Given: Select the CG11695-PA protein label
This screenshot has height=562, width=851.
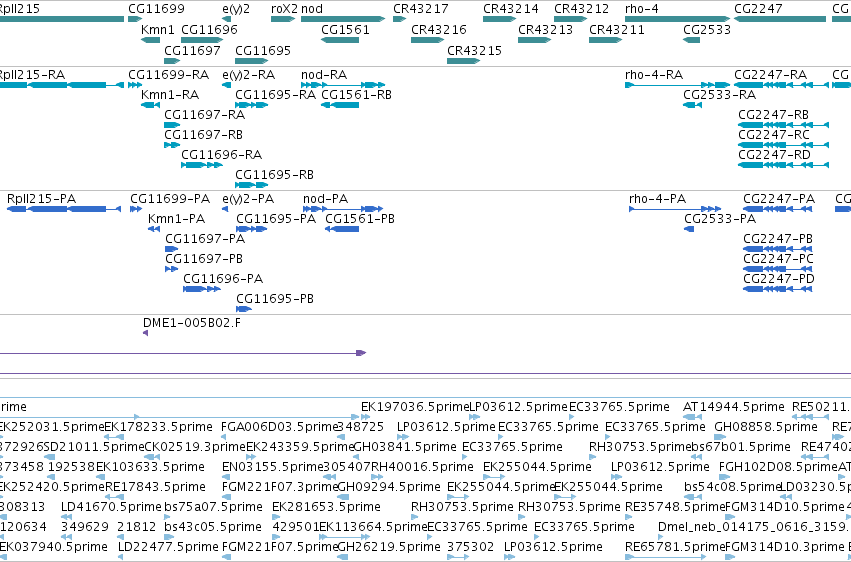Looking at the screenshot, I should [276, 219].
